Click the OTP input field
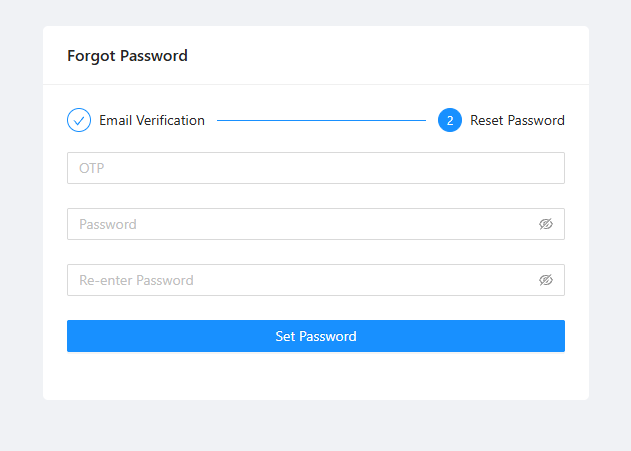Image resolution: width=631 pixels, height=451 pixels. (316, 168)
